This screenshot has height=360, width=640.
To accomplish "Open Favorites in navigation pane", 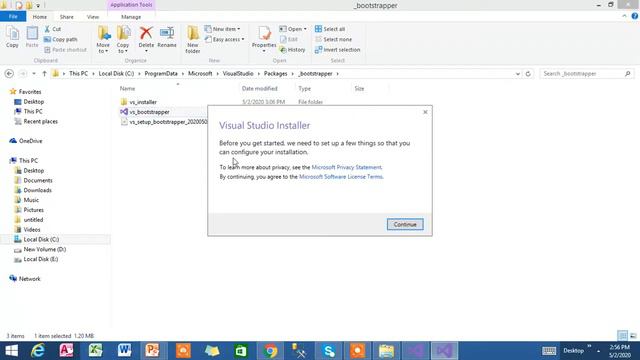I will (x=30, y=92).
